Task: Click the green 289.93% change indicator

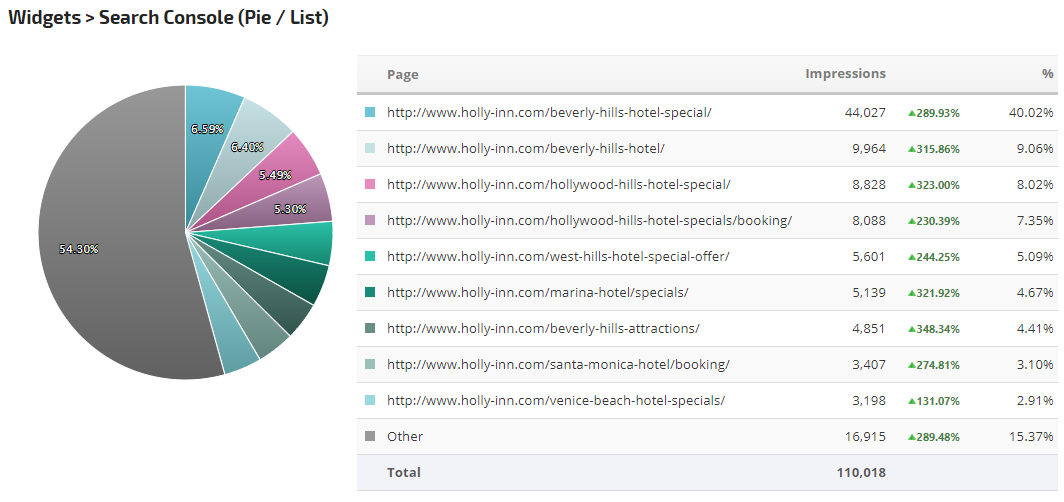Action: point(933,113)
